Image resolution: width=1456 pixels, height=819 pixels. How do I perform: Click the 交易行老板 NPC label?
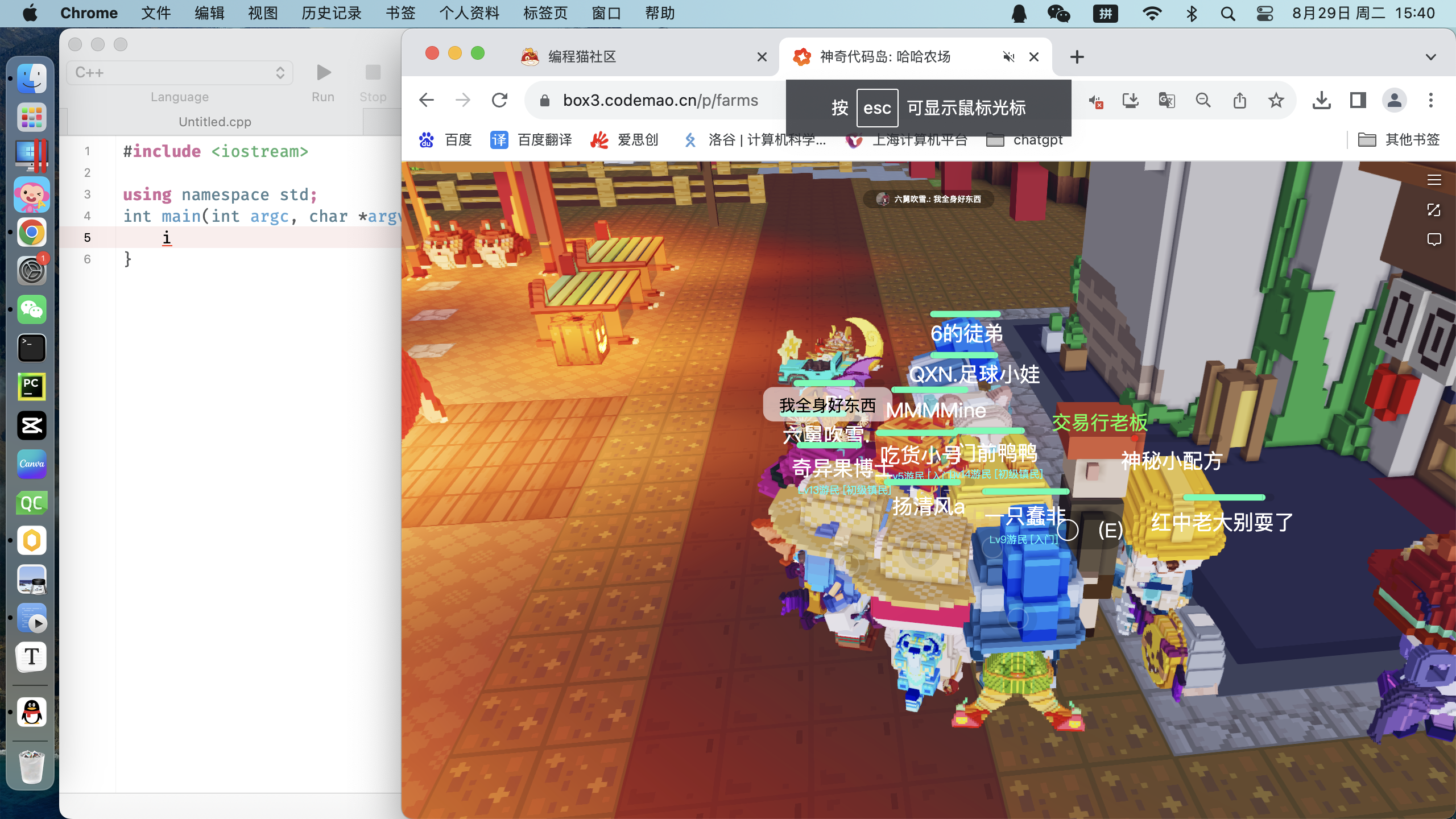point(1099,423)
